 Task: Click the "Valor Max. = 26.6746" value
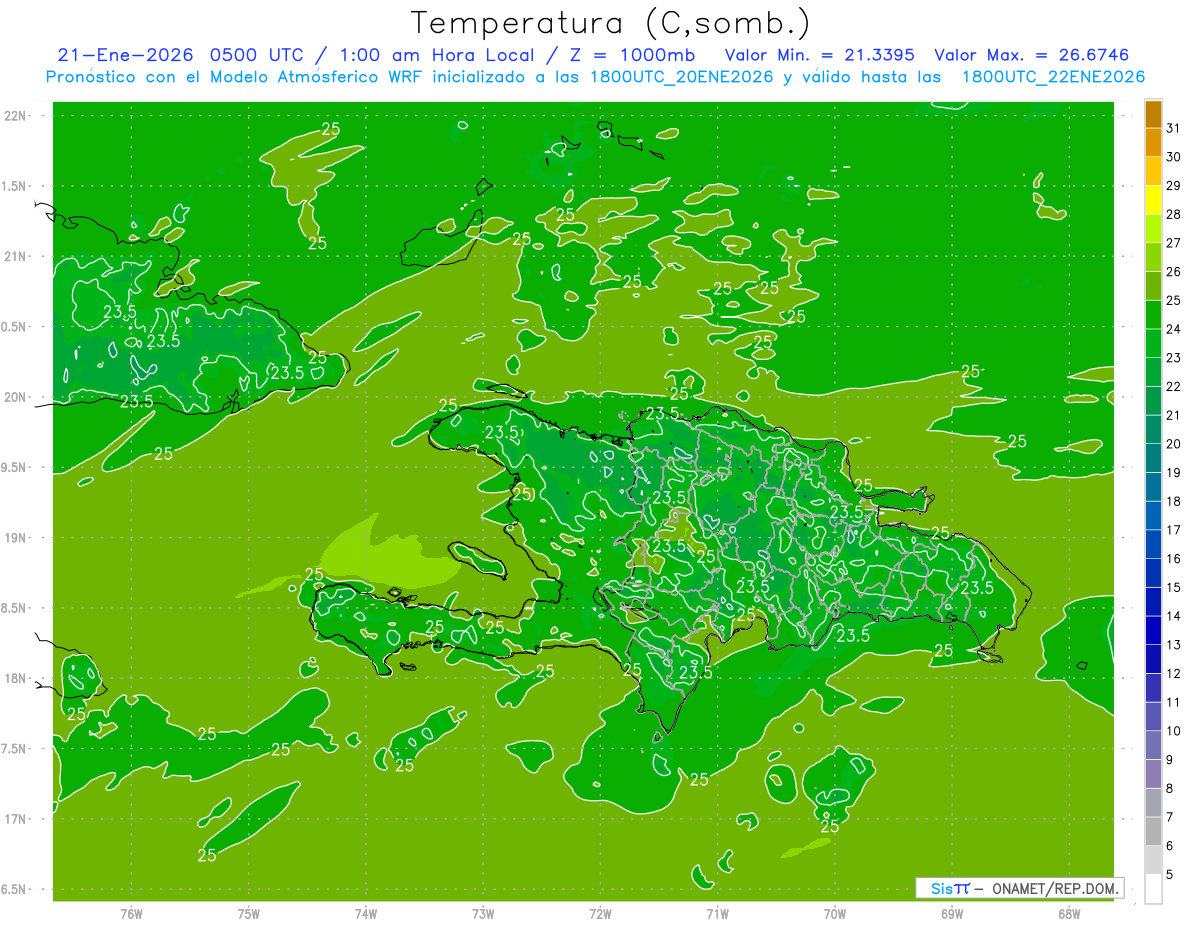click(x=1031, y=55)
